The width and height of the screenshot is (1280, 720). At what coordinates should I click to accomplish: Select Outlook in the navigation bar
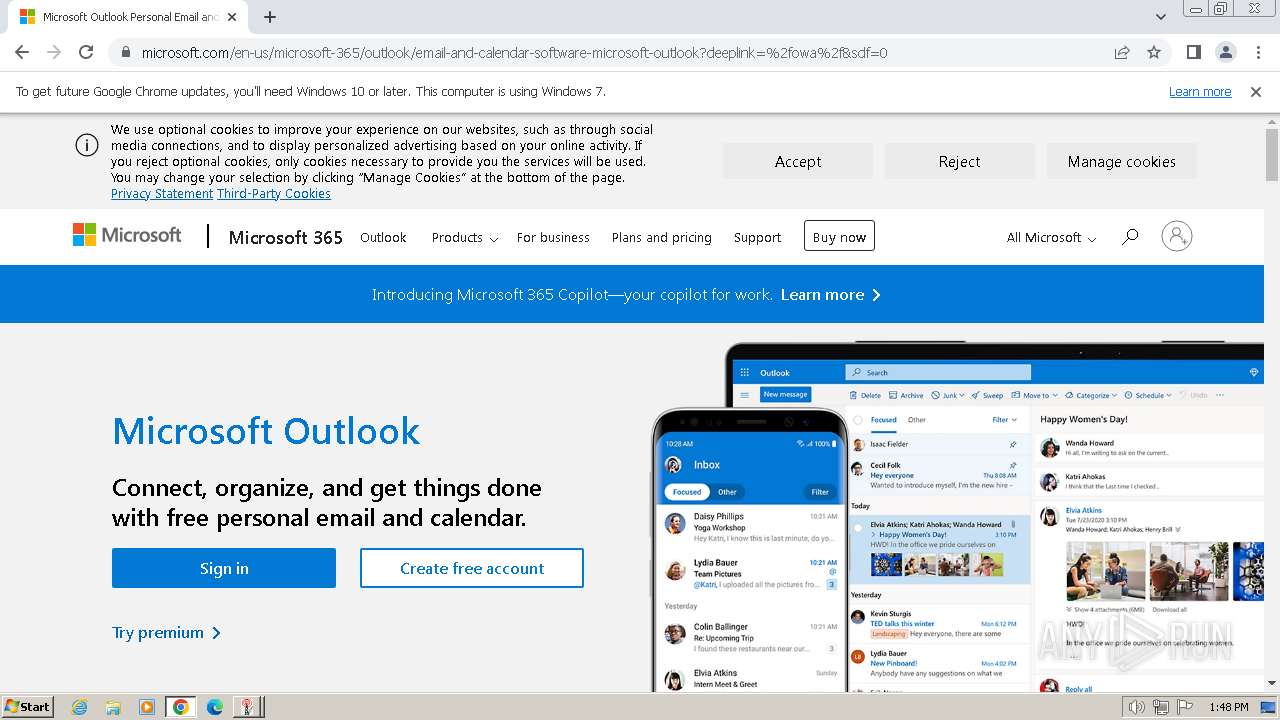point(383,237)
